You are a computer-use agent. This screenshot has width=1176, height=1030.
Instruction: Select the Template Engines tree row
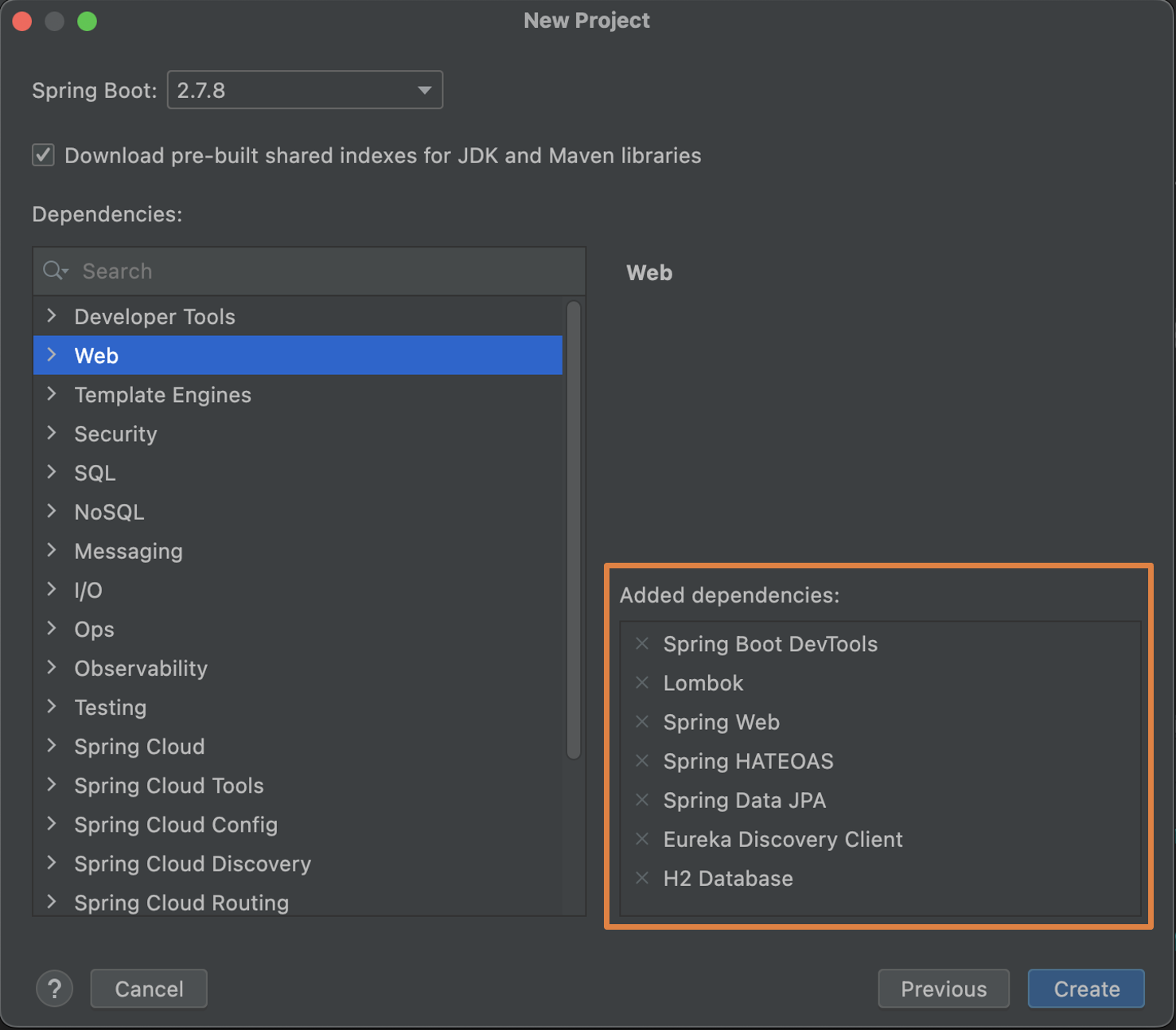(x=298, y=394)
